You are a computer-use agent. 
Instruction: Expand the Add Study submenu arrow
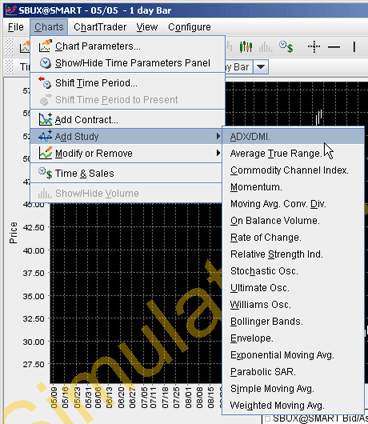(218, 136)
